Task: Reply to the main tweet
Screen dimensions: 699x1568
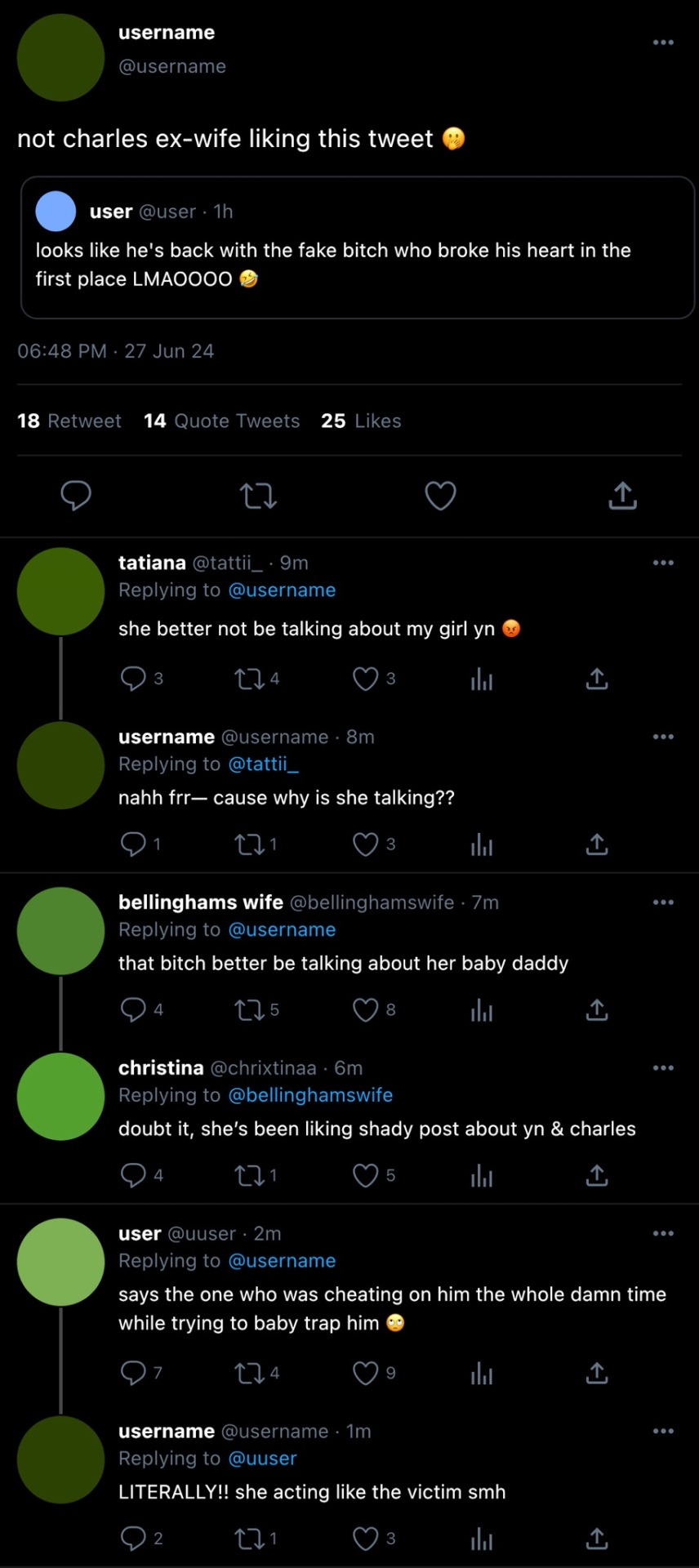Action: (x=76, y=496)
